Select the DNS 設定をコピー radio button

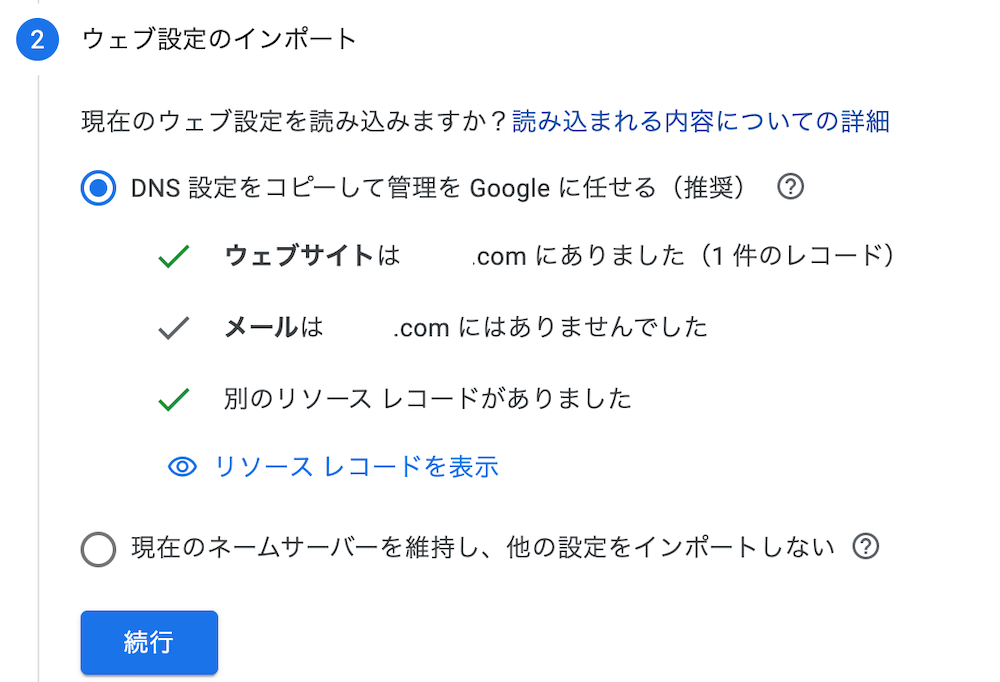tap(98, 188)
